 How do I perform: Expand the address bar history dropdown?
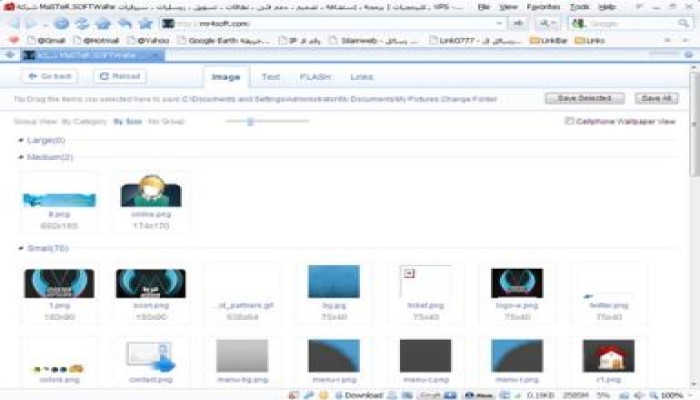499,23
